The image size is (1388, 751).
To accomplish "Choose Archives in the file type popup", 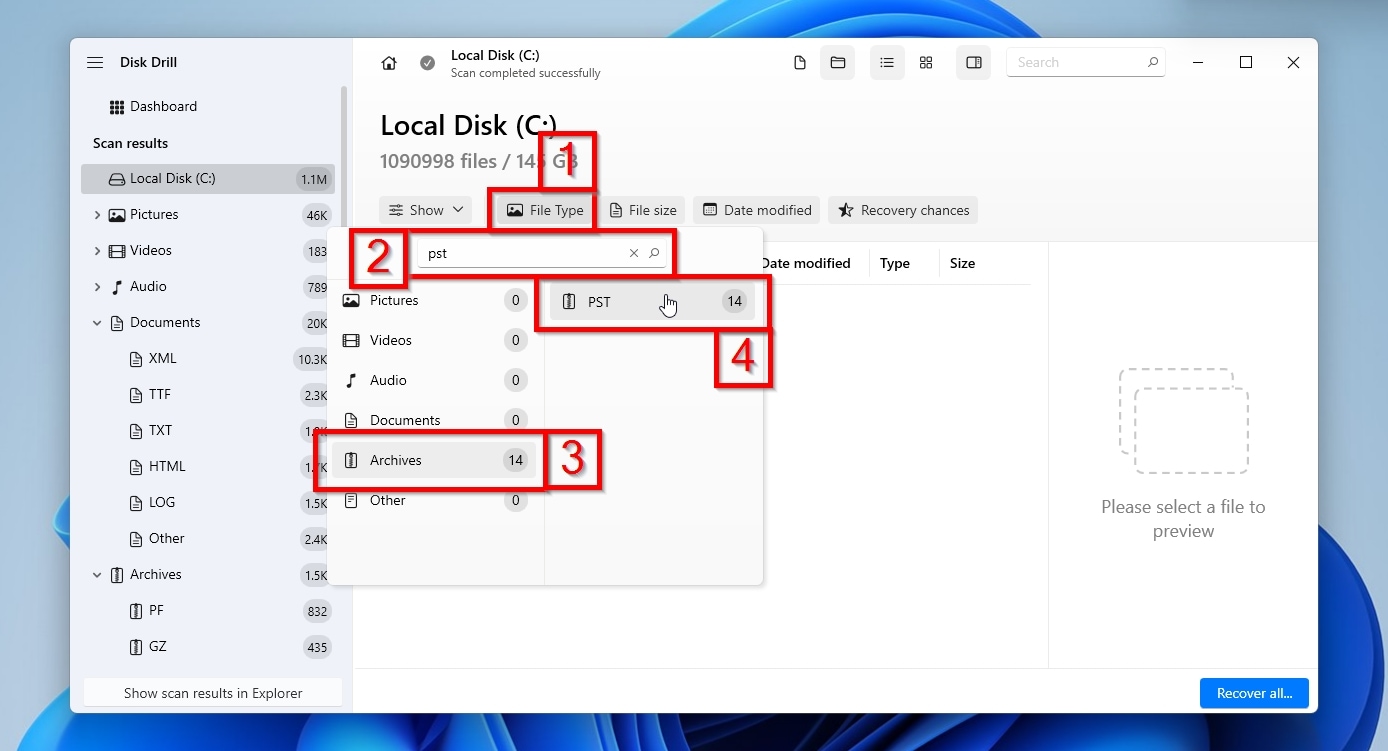I will pyautogui.click(x=434, y=461).
